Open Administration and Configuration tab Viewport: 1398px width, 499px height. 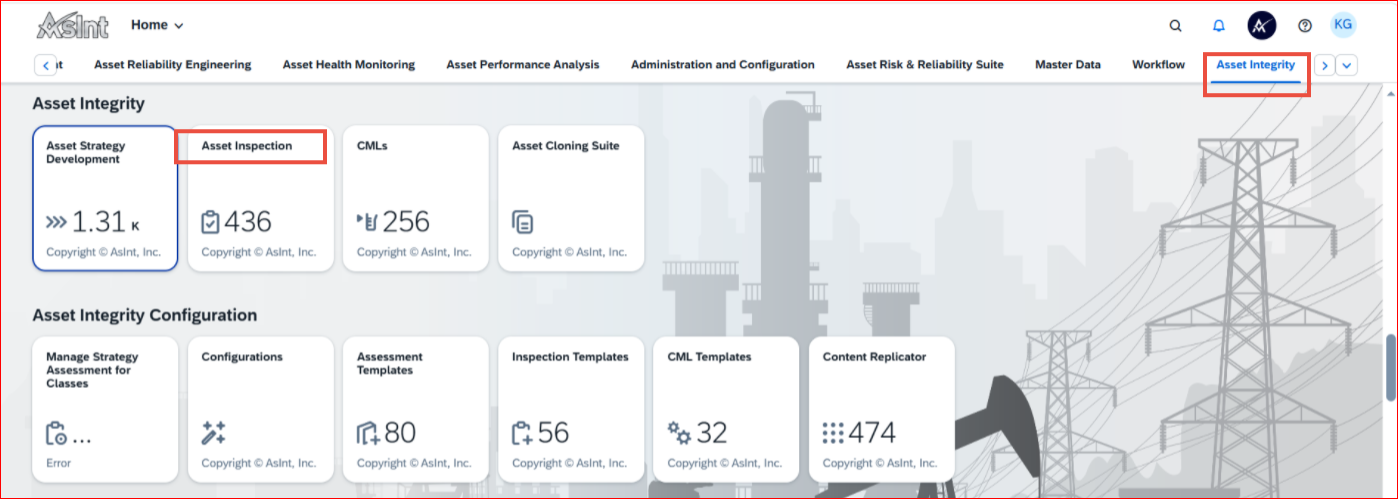click(723, 64)
